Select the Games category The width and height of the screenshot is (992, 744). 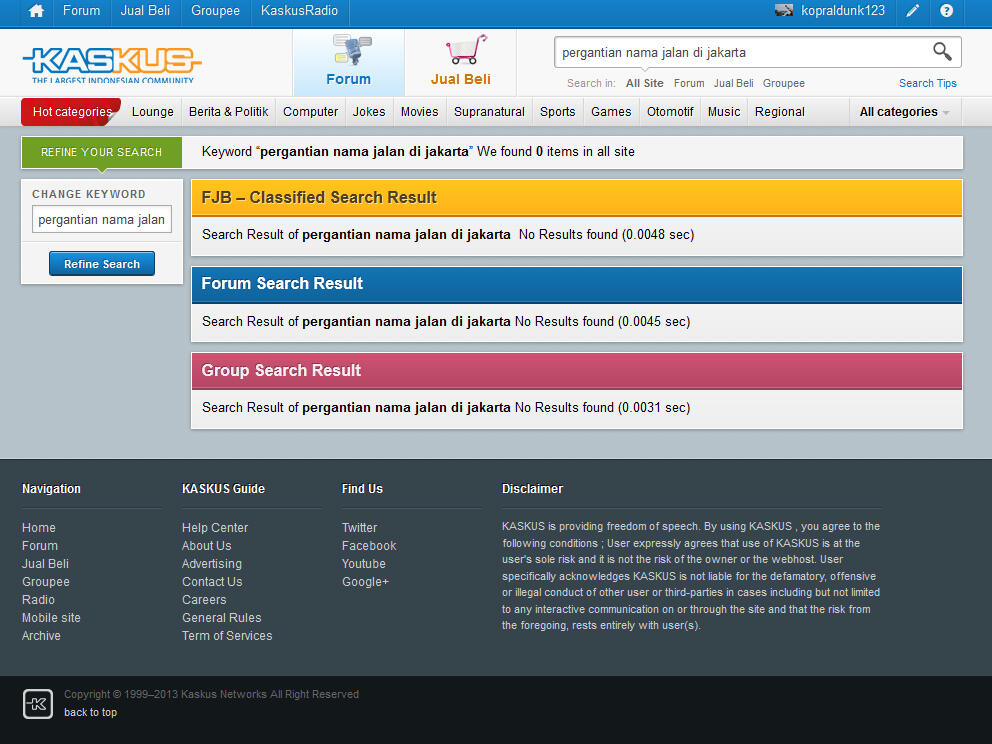click(611, 112)
